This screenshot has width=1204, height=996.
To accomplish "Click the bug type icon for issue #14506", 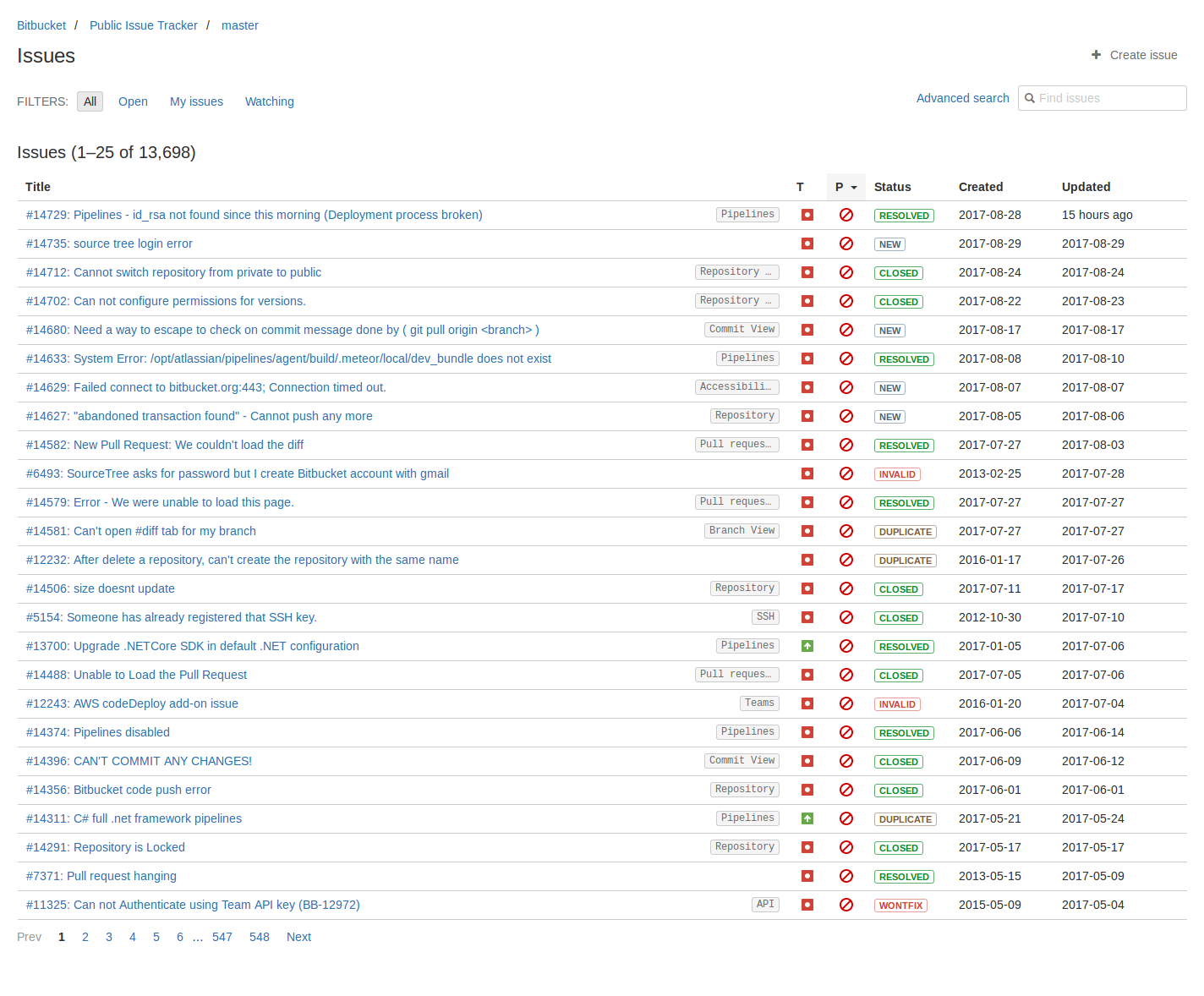I will pos(807,588).
